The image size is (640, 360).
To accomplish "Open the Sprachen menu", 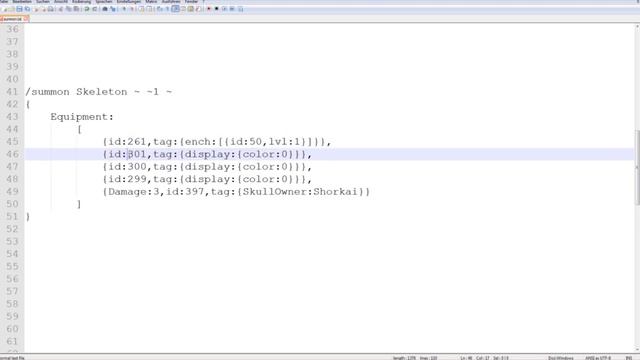I will pos(104,2).
